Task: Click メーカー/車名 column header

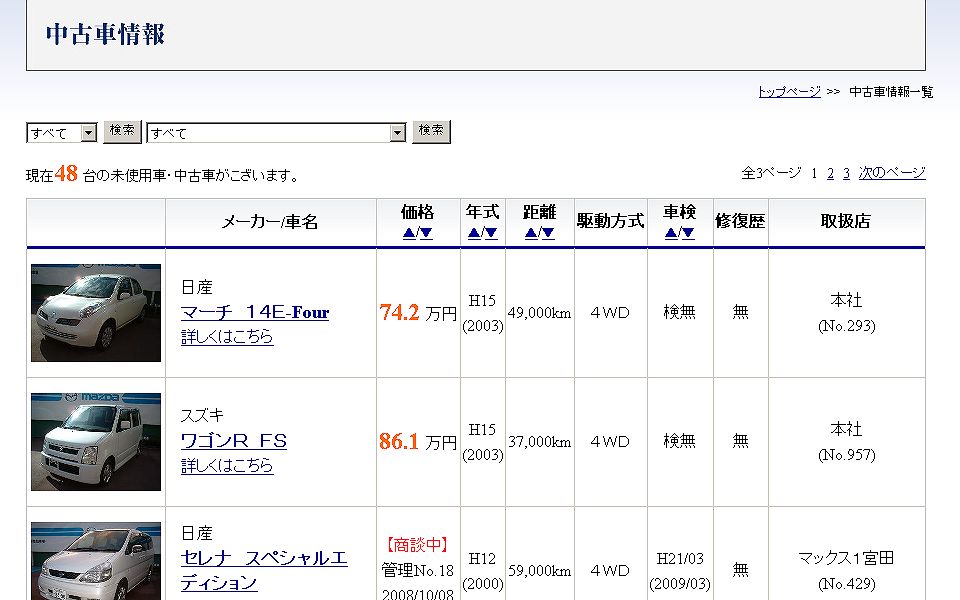Action: click(x=270, y=222)
